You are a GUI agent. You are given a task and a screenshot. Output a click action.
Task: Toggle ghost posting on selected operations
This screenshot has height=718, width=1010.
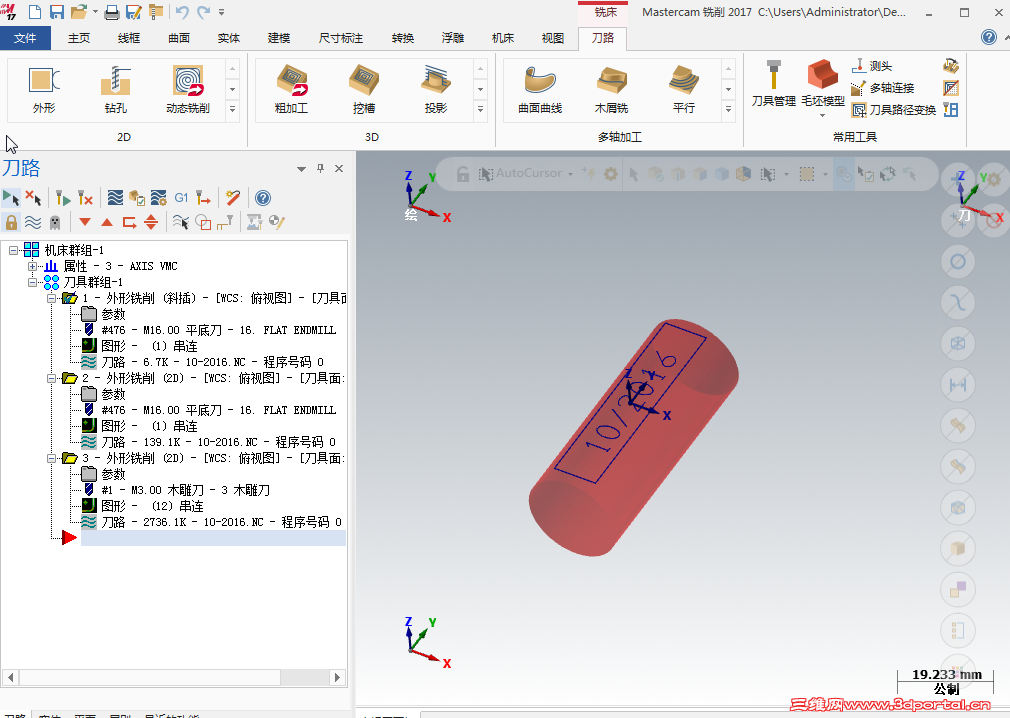click(x=55, y=223)
